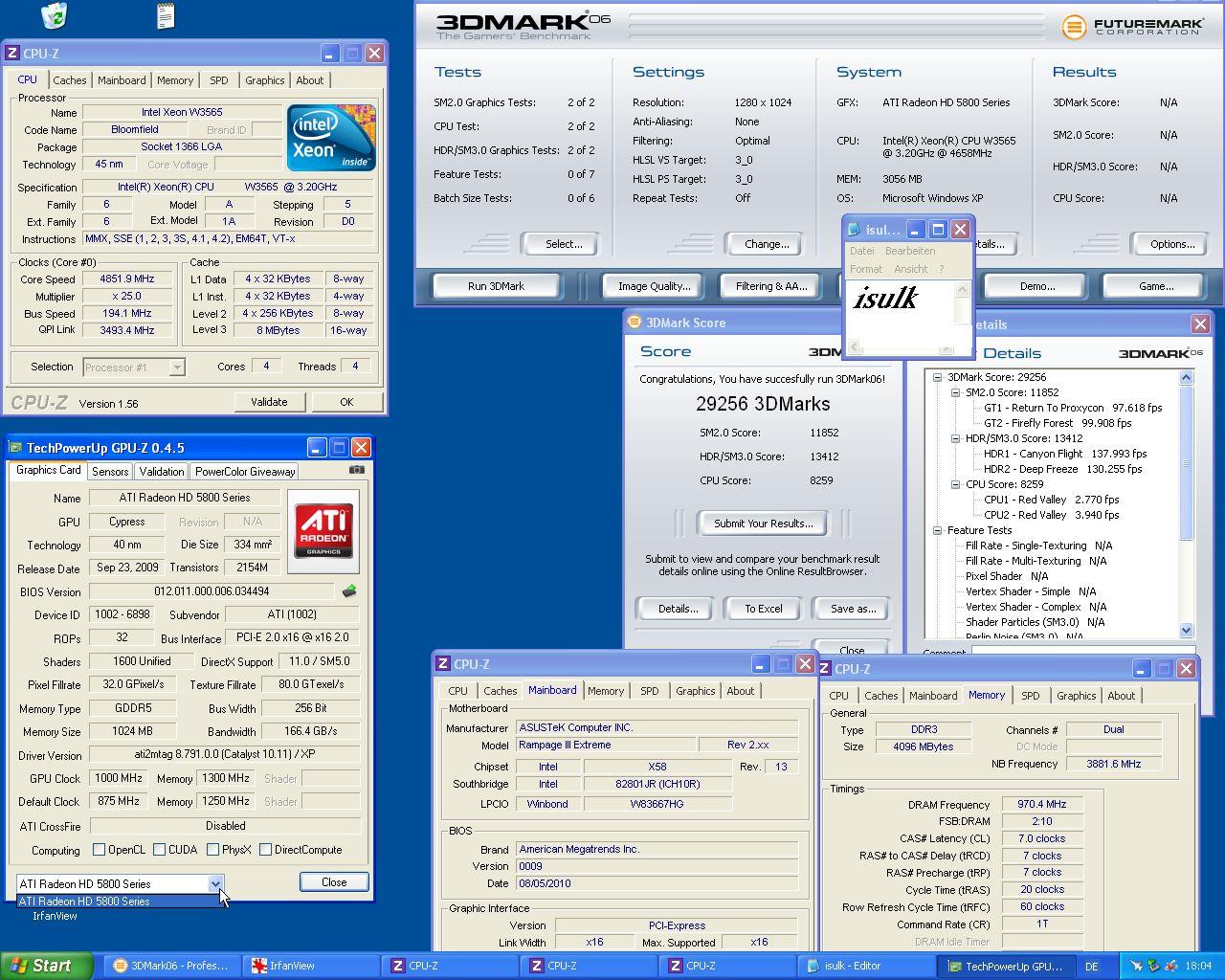The image size is (1225, 980).
Task: Click the GPU-Z title bar icon
Action: tap(15, 448)
